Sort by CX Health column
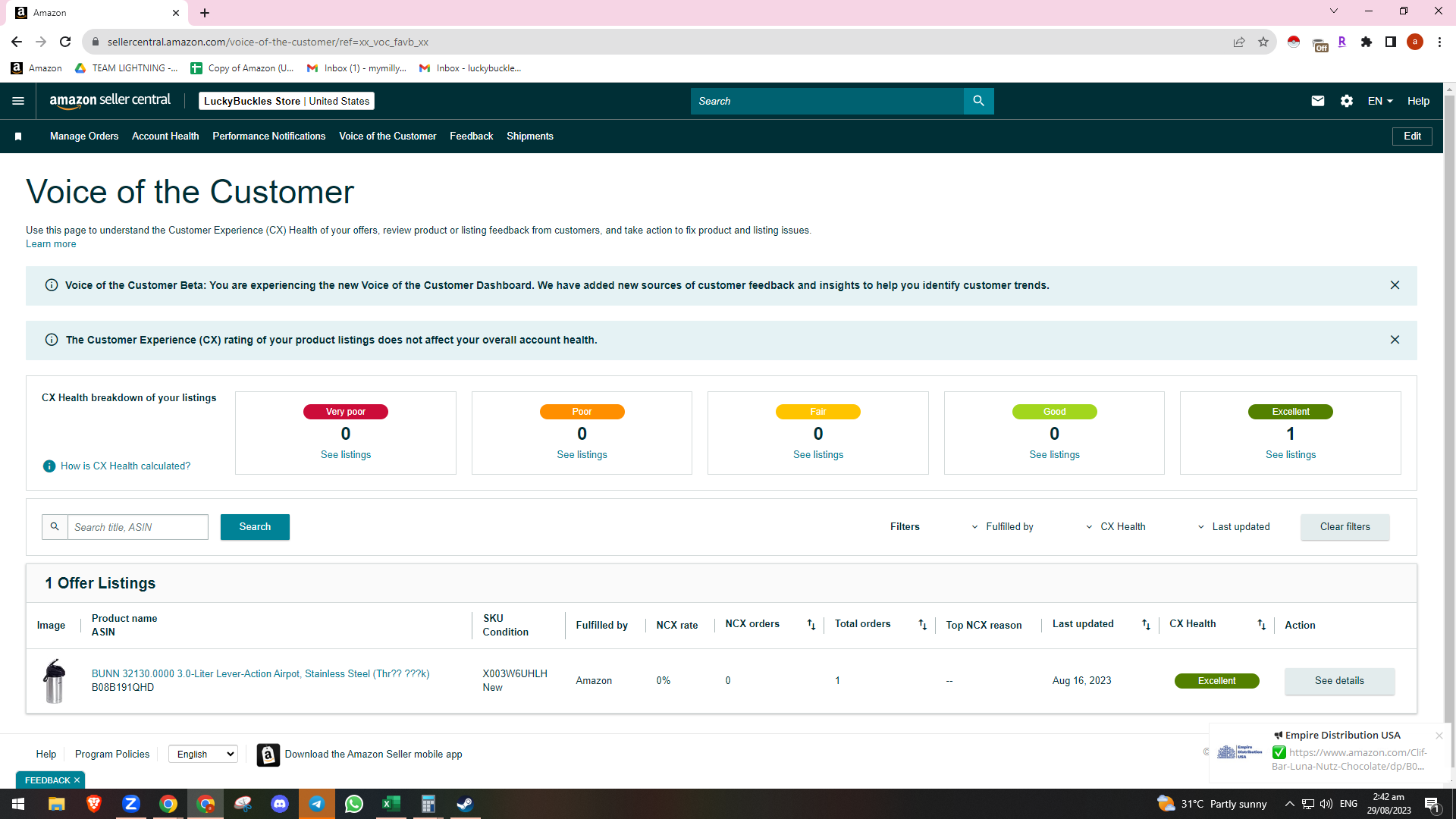 coord(1262,625)
